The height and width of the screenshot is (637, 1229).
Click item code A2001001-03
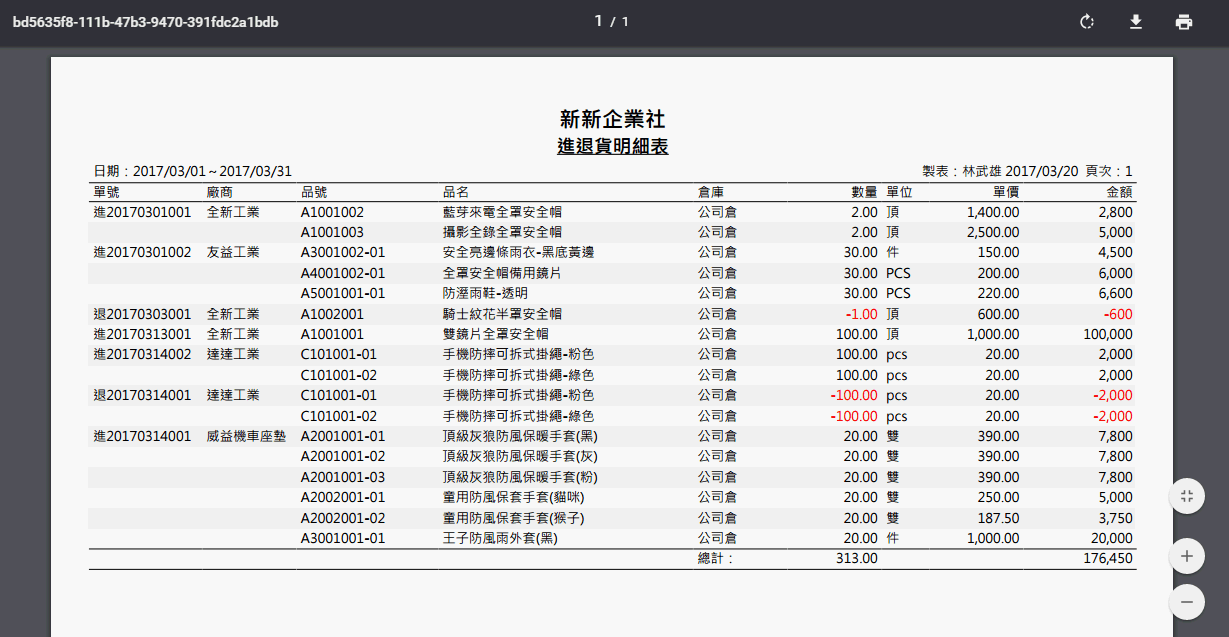coord(342,477)
